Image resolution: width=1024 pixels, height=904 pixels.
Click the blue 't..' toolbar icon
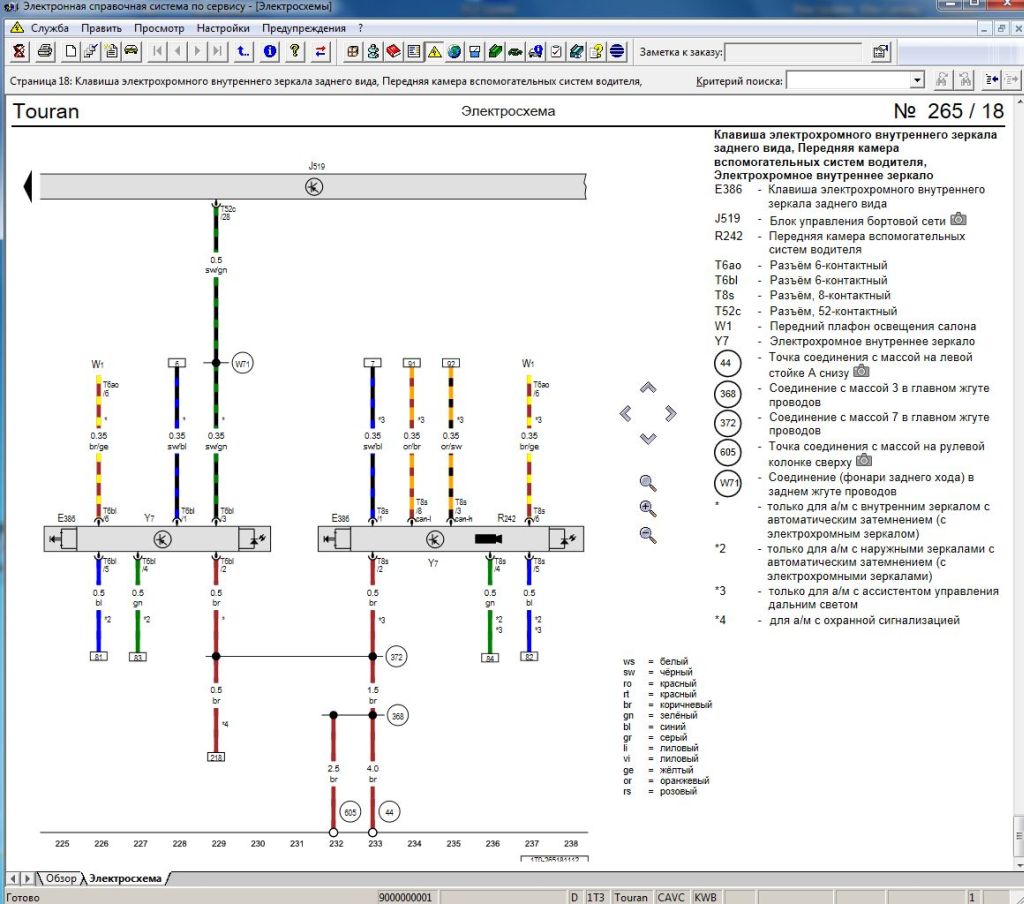[243, 51]
